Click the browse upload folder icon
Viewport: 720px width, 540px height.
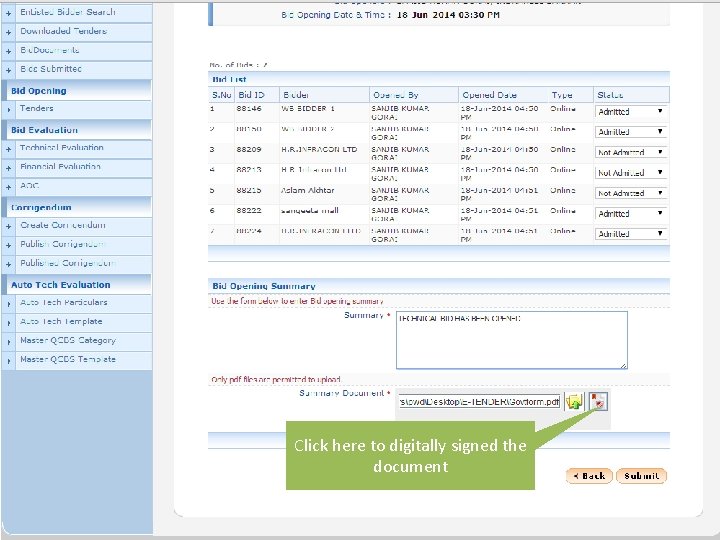point(574,402)
